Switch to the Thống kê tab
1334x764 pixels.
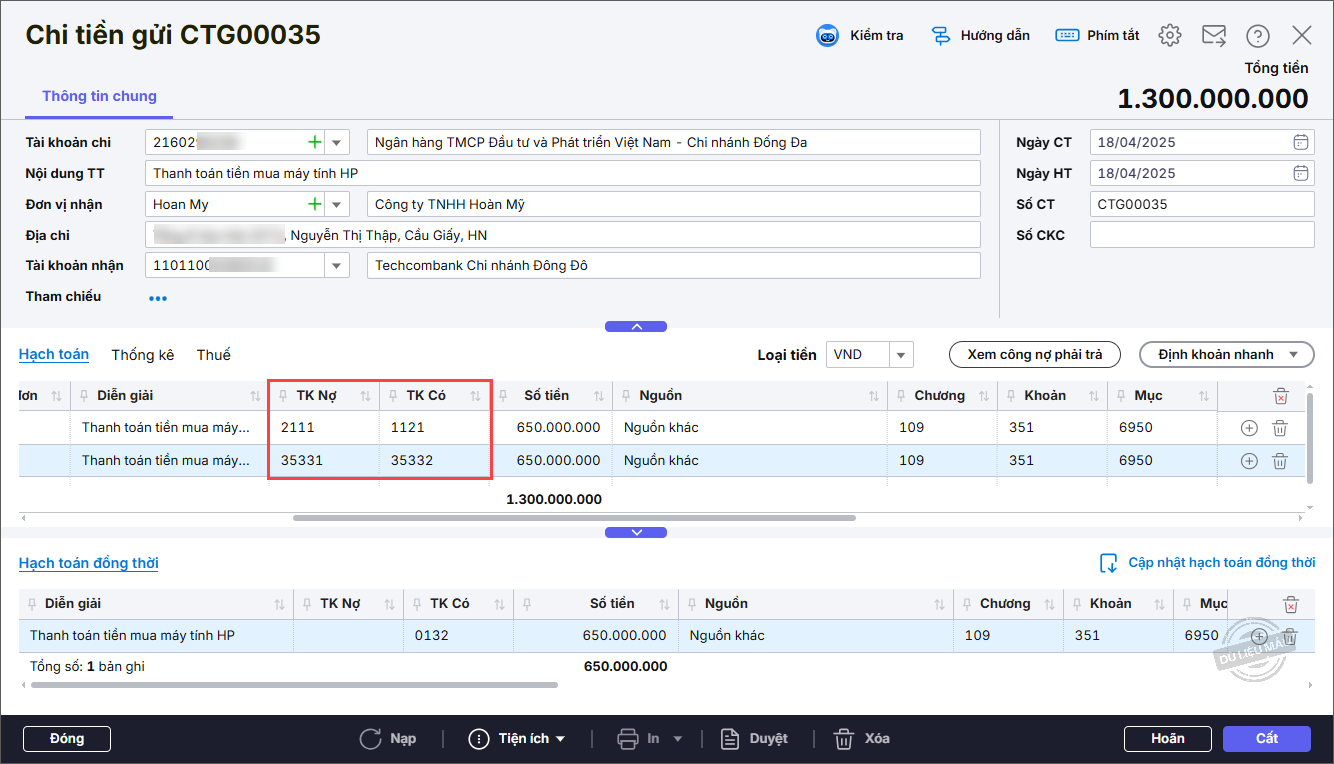142,355
